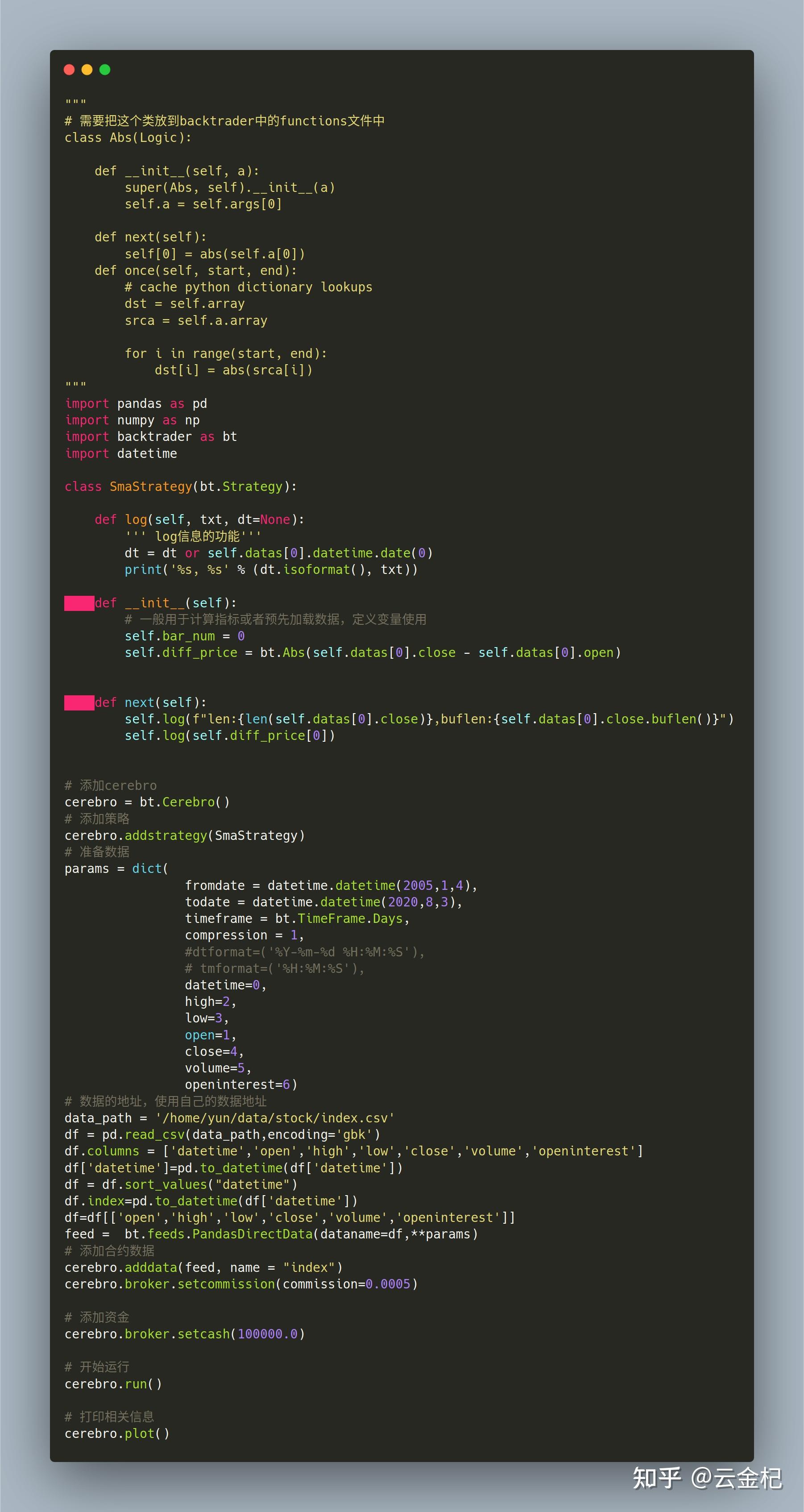This screenshot has height=1512, width=804.
Task: Click the self.log buflen f-string line
Action: tap(429, 719)
